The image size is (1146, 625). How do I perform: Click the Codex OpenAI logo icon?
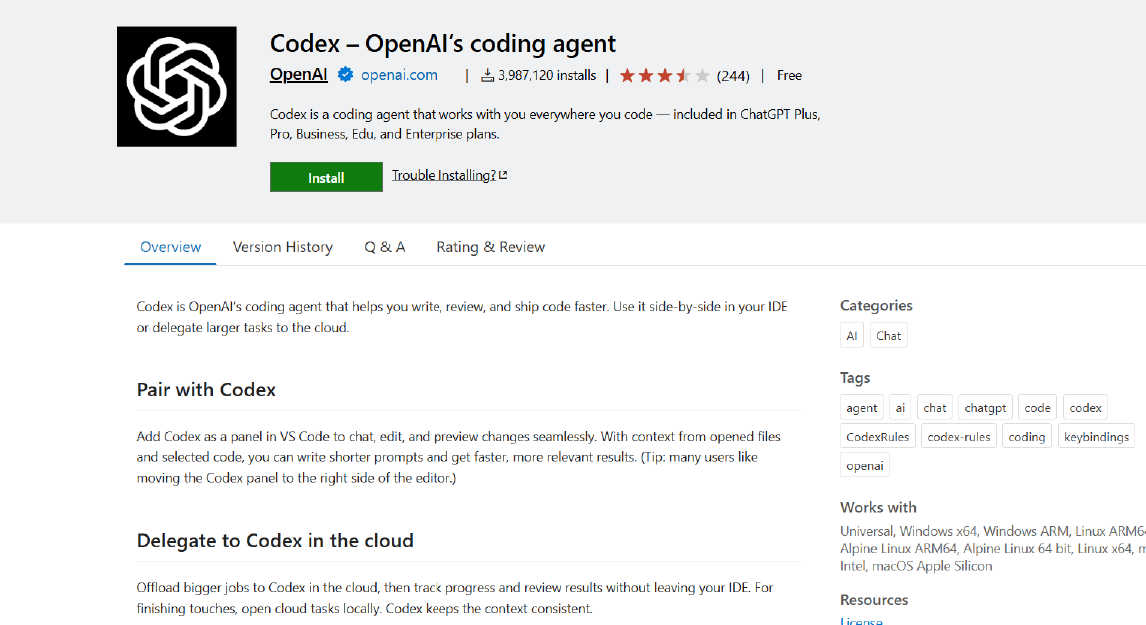coord(176,85)
